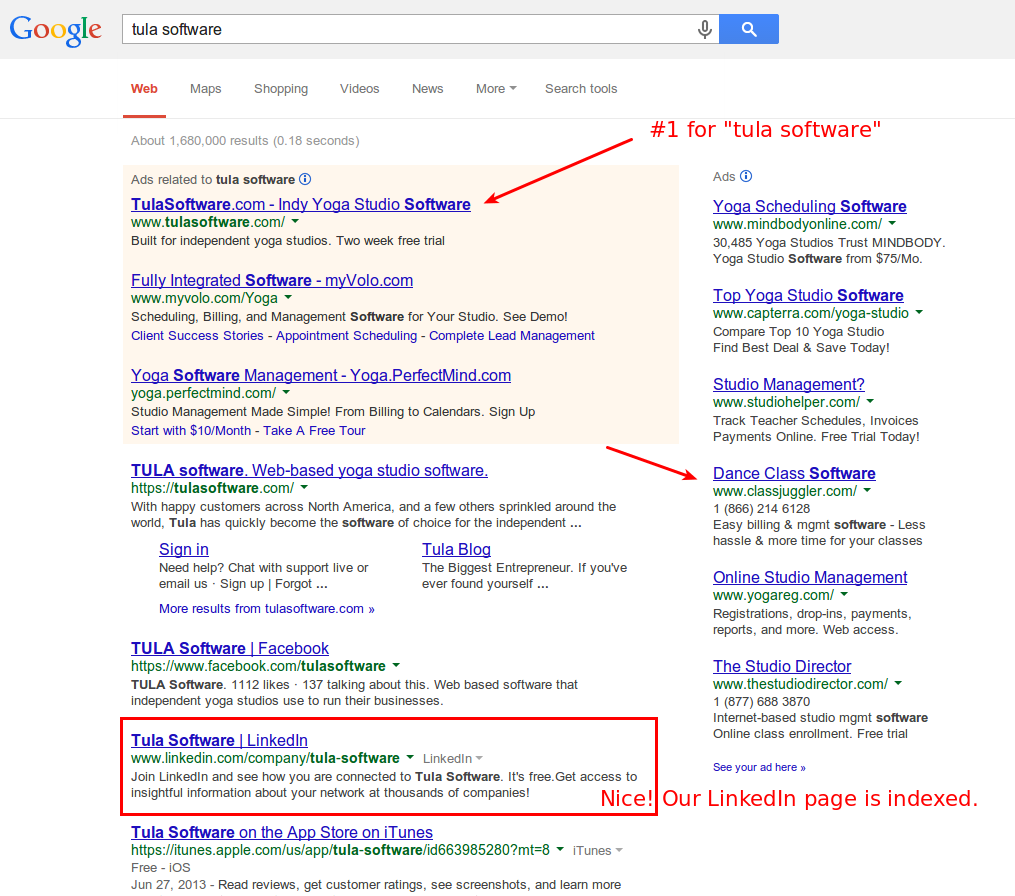Open 'Studio Management?' sidebar ad
The width and height of the screenshot is (1015, 896).
point(788,385)
